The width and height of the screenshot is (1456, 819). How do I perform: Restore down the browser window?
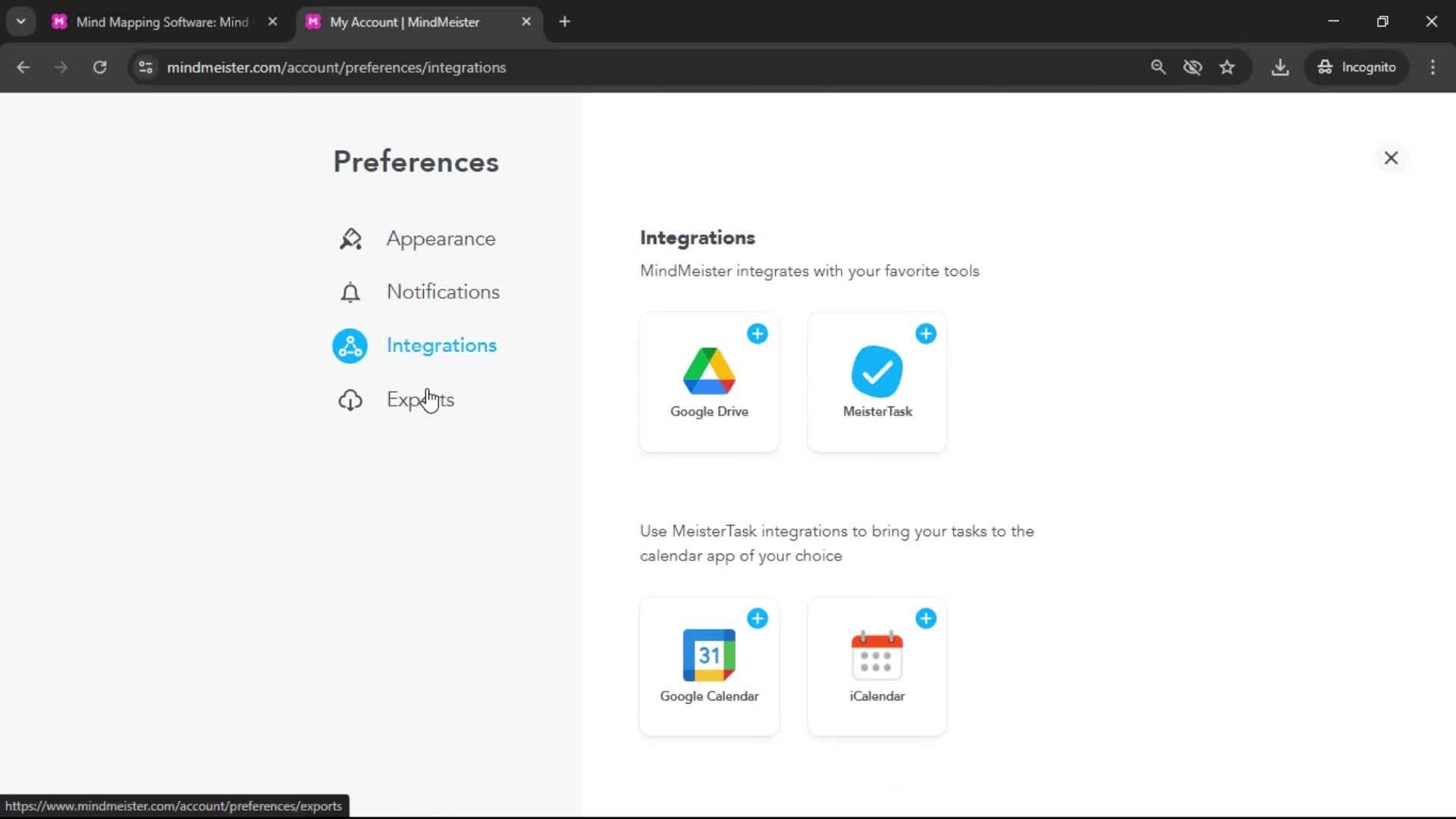[1382, 22]
